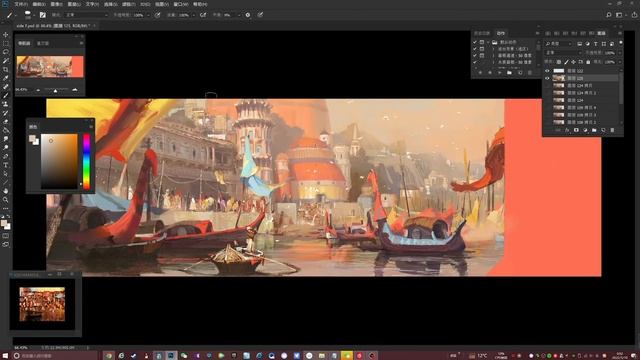The image size is (640, 360).
Task: Open layer opacity dropdown arrow
Action: point(620,53)
